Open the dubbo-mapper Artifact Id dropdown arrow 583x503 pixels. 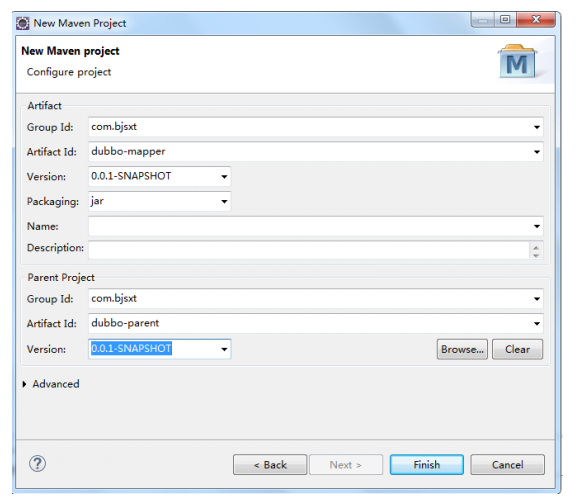pyautogui.click(x=537, y=152)
